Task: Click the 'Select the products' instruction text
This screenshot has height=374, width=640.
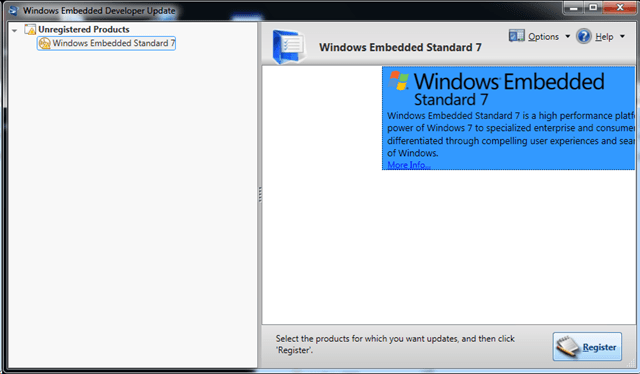Action: coord(395,344)
